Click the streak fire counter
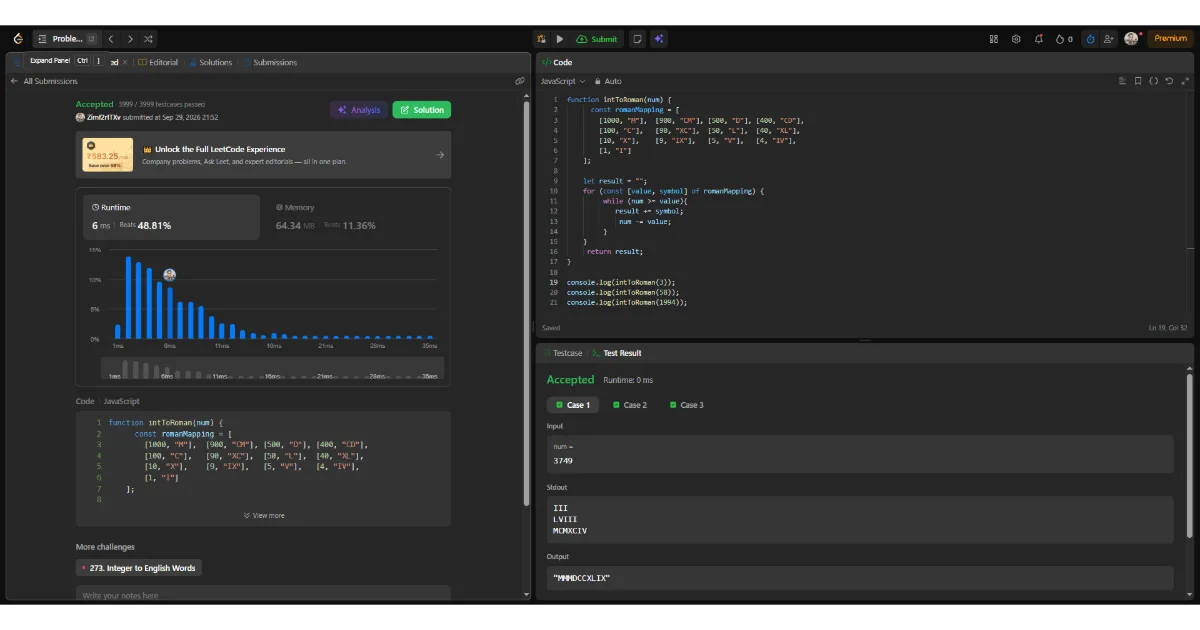 tap(1065, 39)
